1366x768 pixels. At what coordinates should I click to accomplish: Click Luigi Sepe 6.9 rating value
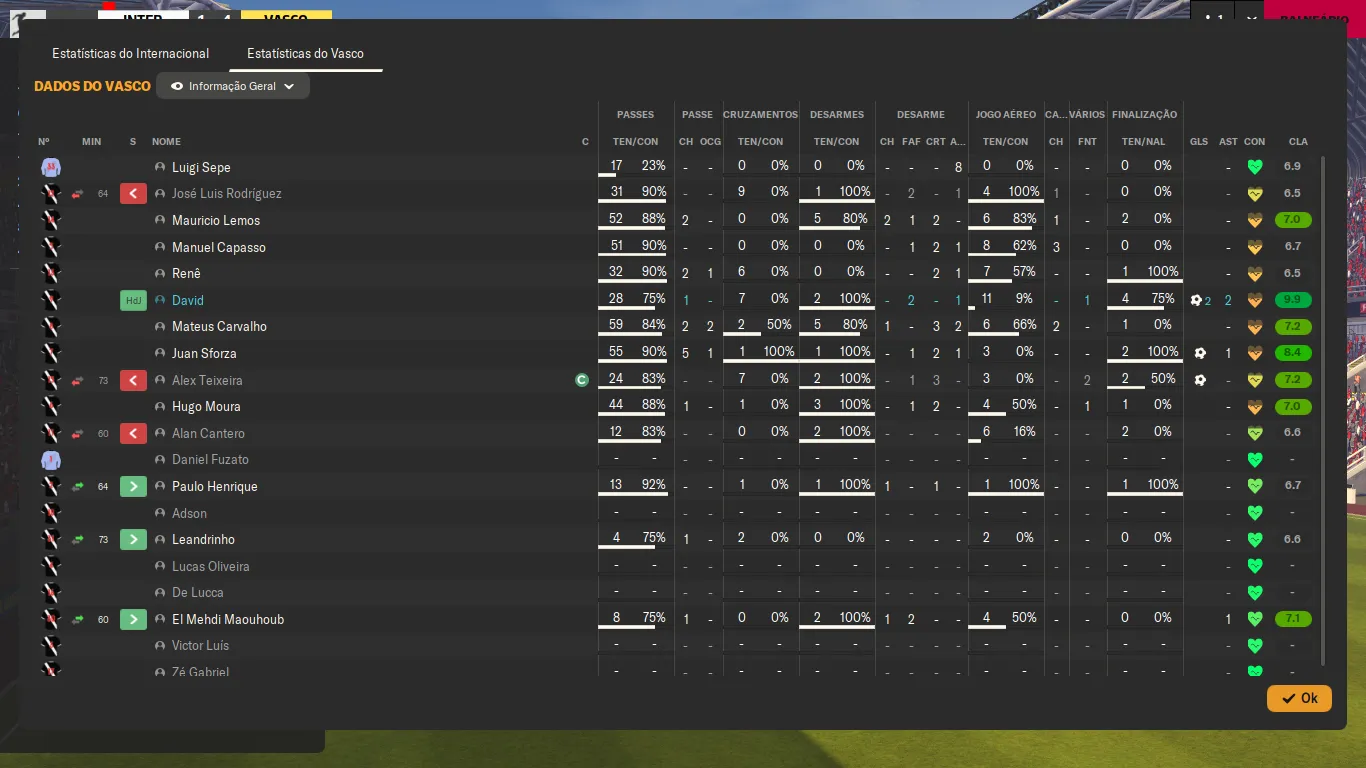pyautogui.click(x=1293, y=167)
